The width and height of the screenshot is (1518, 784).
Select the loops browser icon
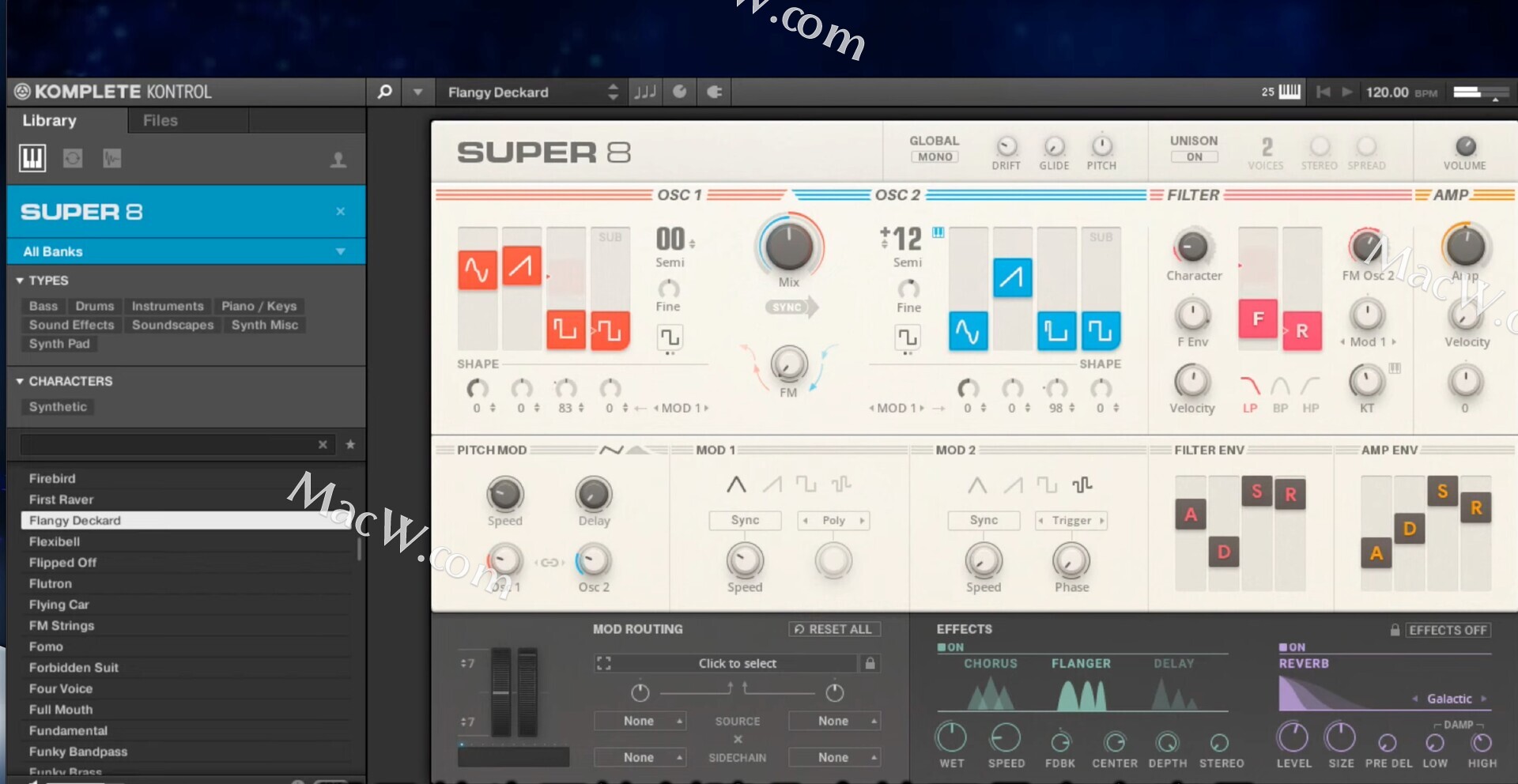click(73, 159)
